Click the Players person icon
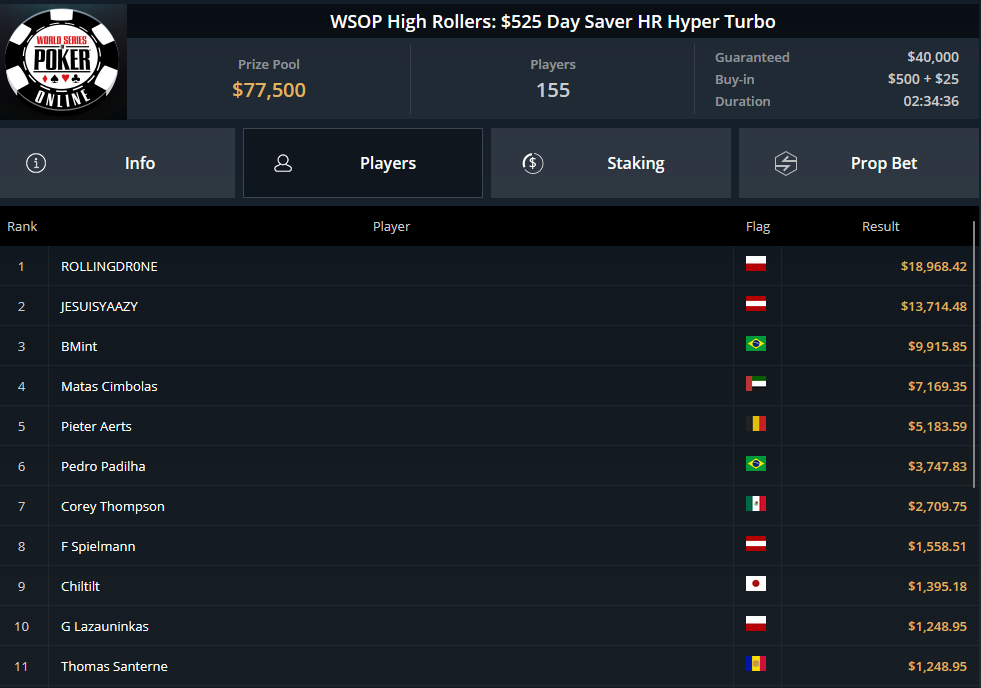The image size is (981, 688). click(283, 163)
